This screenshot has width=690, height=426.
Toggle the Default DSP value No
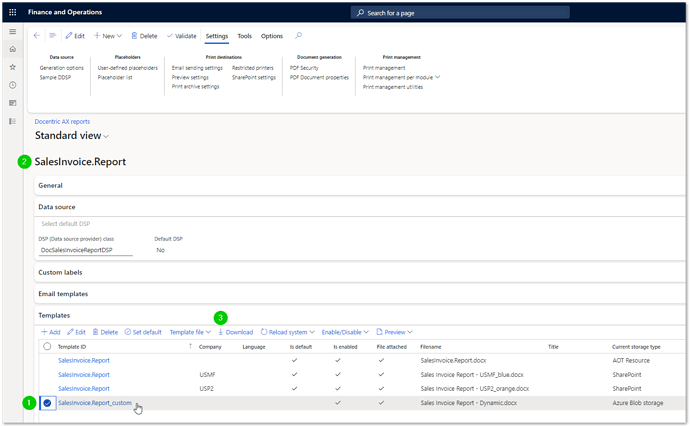[x=161, y=250]
